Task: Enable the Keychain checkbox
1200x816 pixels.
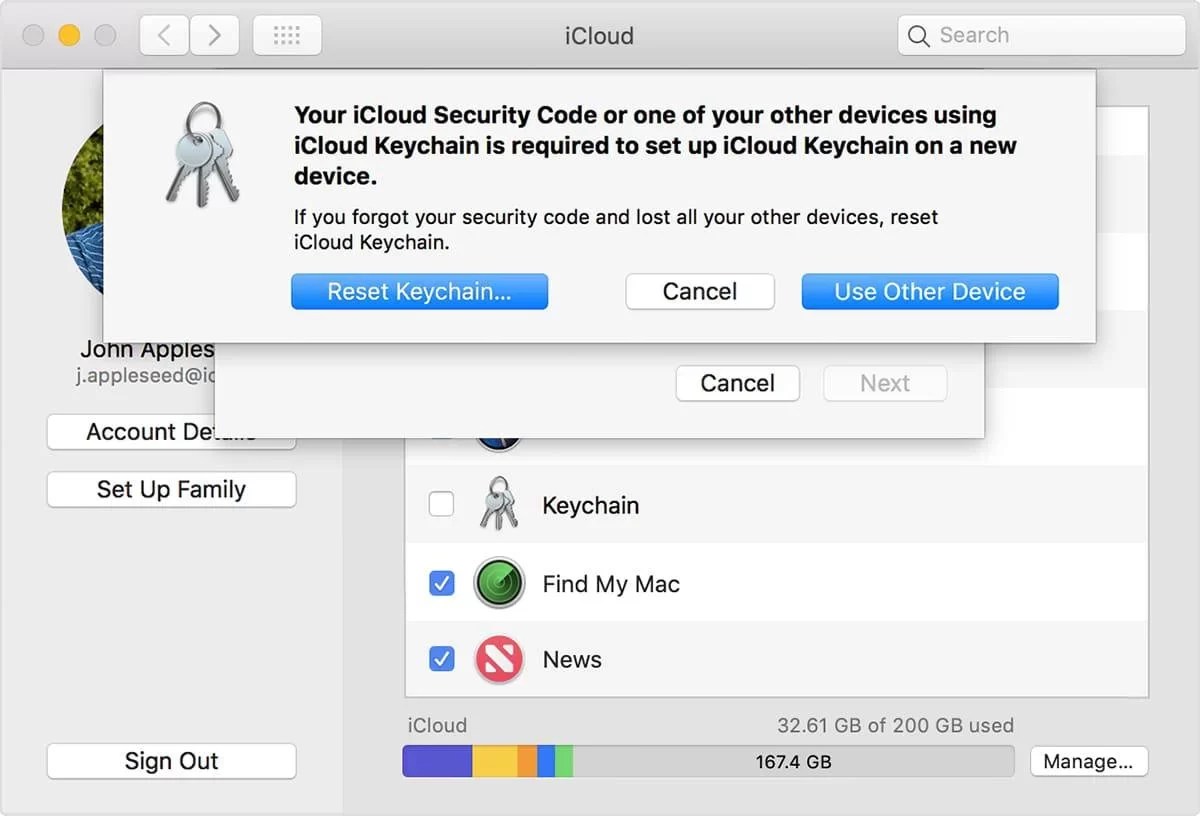Action: 440,505
